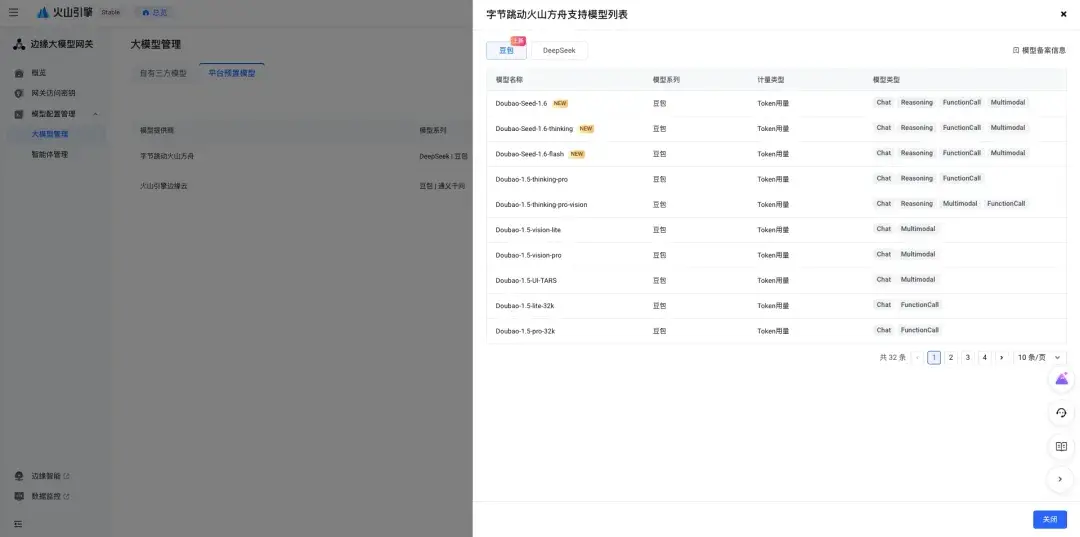The image size is (1080, 537).
Task: Collapse the floating toolbar with arrow icon
Action: [x=1060, y=479]
